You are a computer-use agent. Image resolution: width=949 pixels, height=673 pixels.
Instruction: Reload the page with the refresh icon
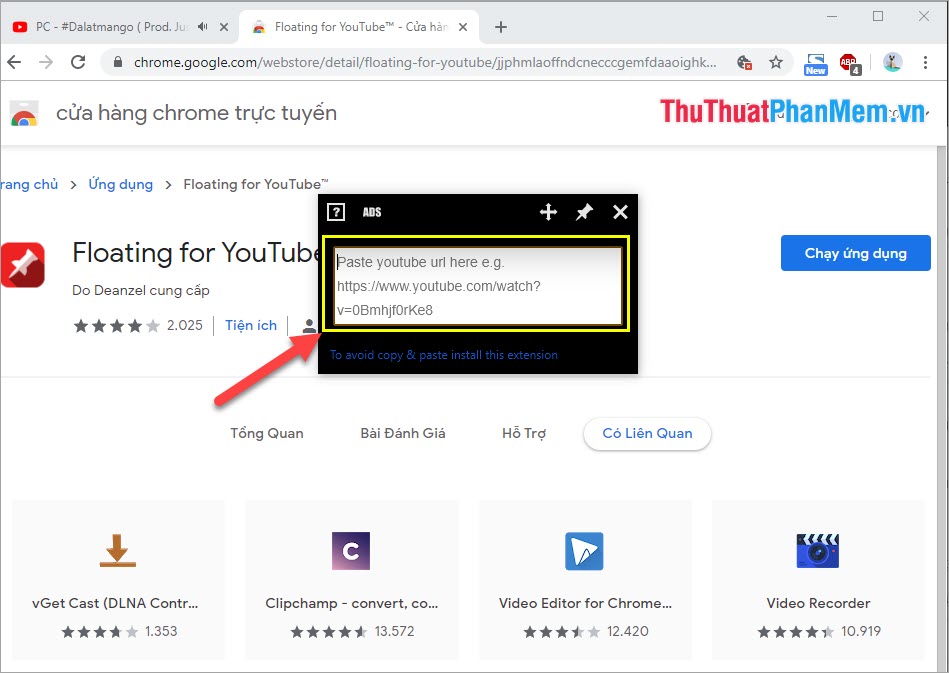78,62
